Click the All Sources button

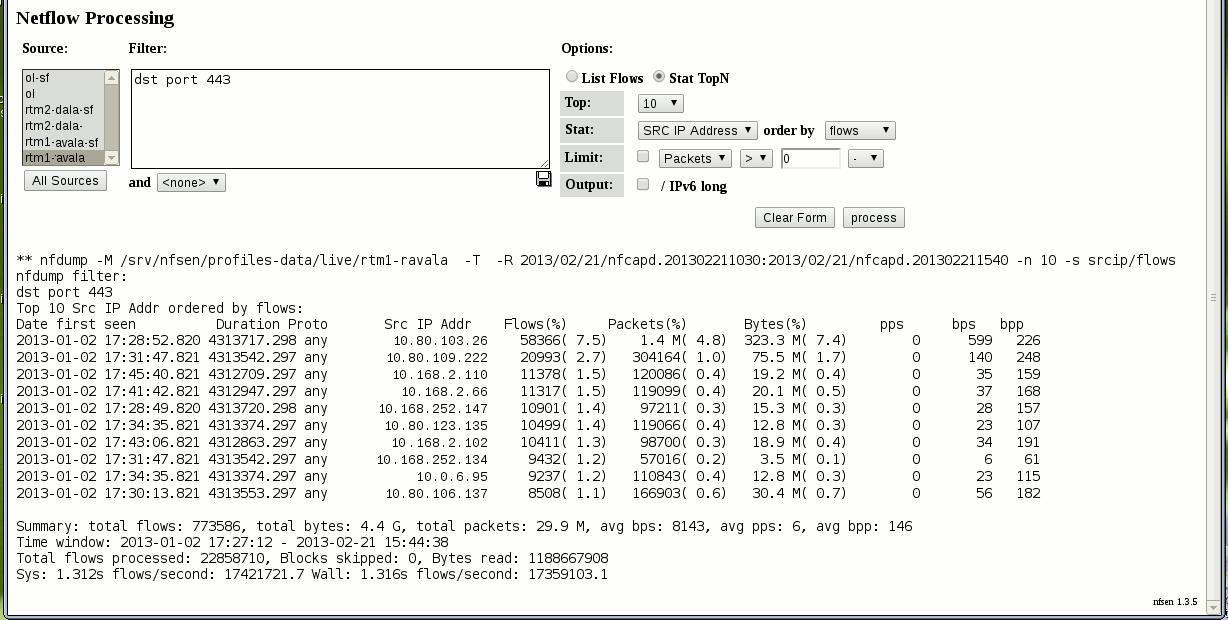(65, 181)
